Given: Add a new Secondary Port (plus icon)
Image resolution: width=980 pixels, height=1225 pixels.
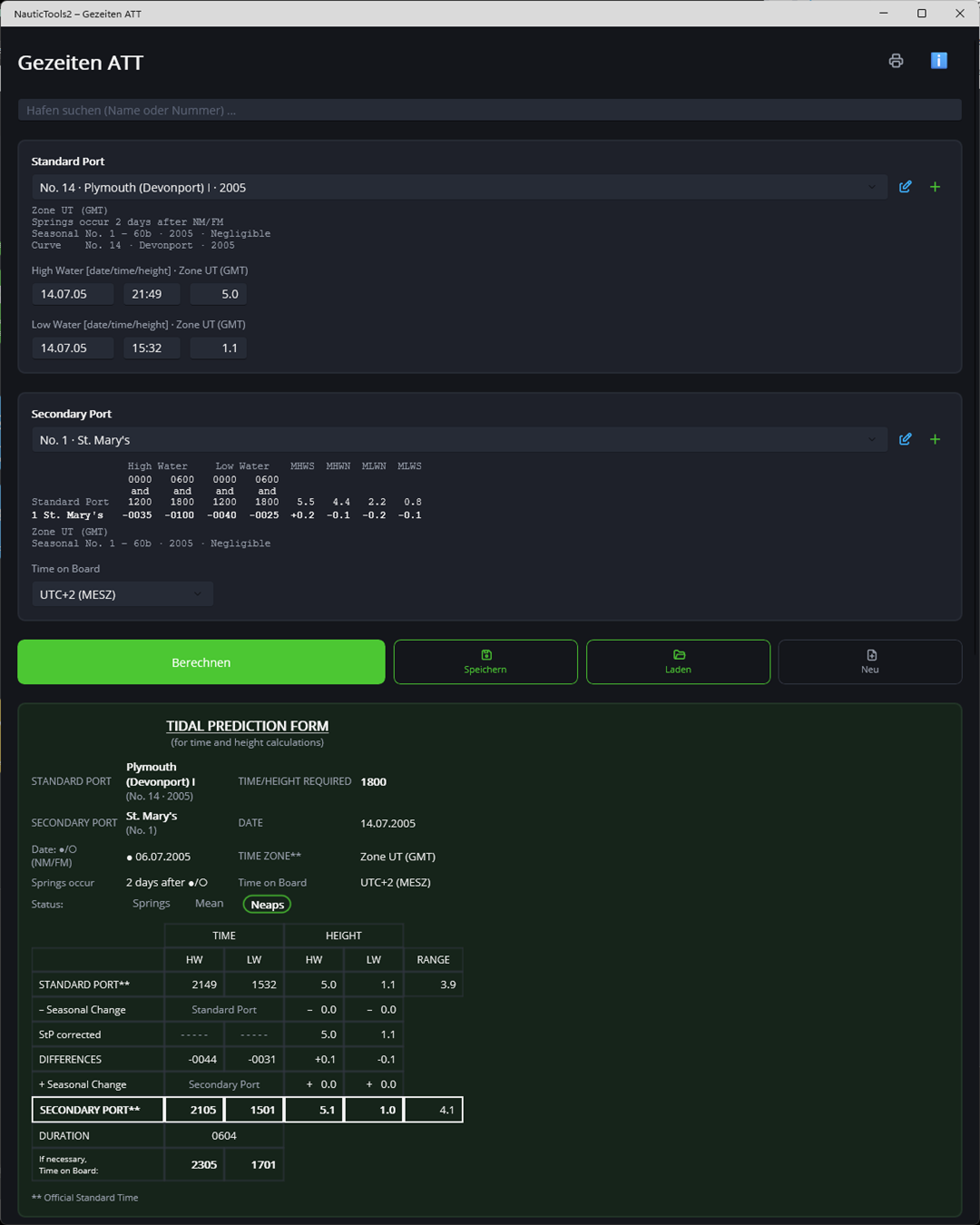Looking at the screenshot, I should pos(936,439).
